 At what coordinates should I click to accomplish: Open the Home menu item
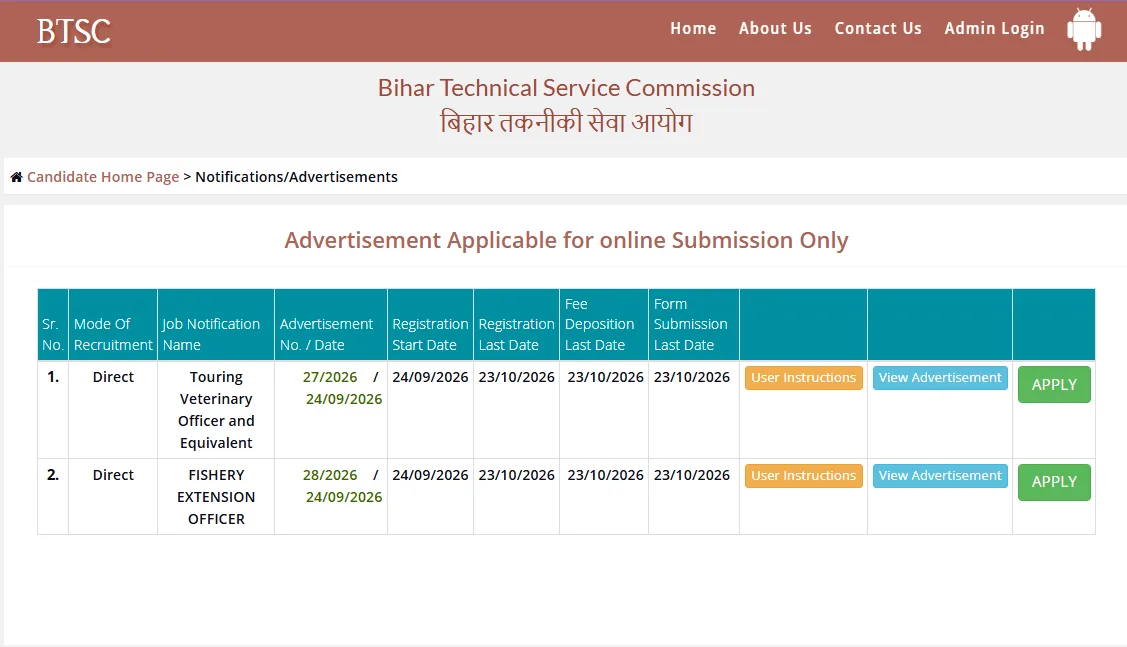693,29
